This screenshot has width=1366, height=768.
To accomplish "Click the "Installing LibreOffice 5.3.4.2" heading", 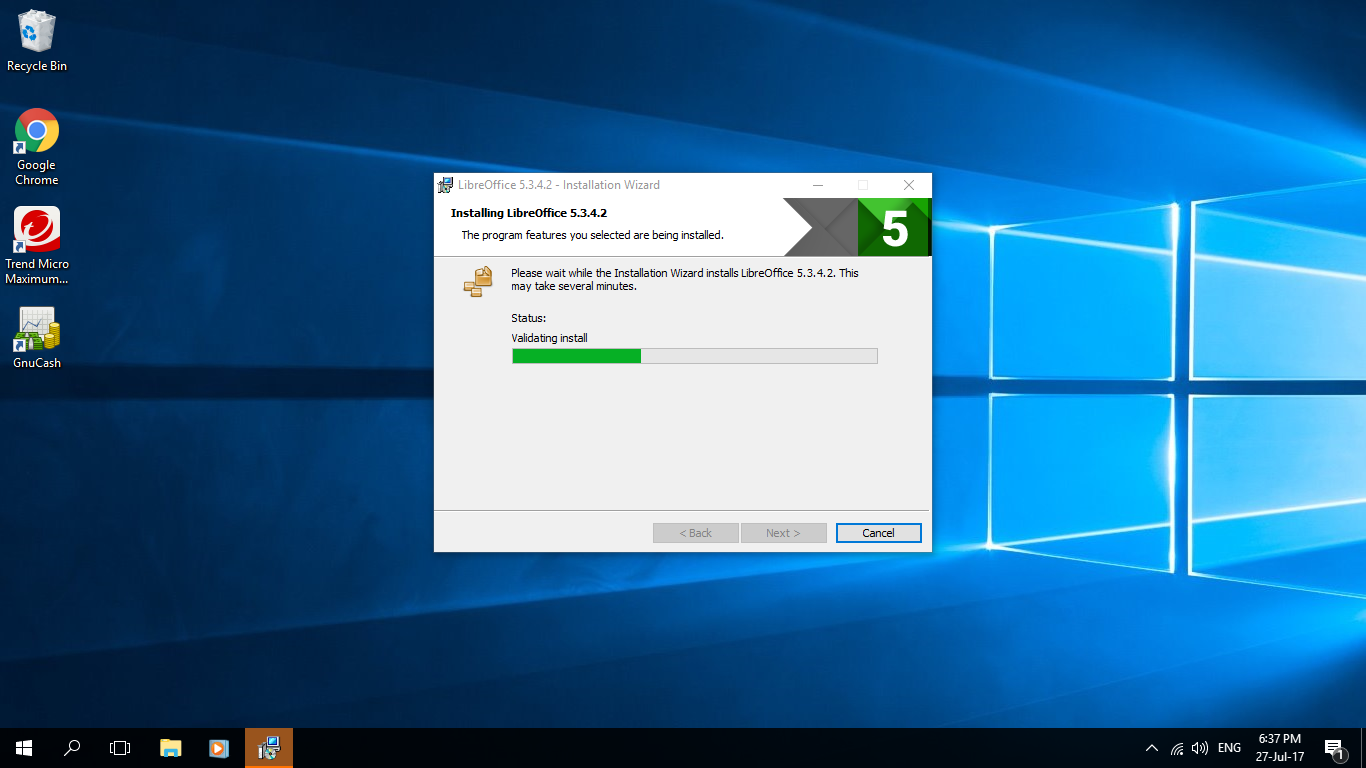I will (x=529, y=213).
